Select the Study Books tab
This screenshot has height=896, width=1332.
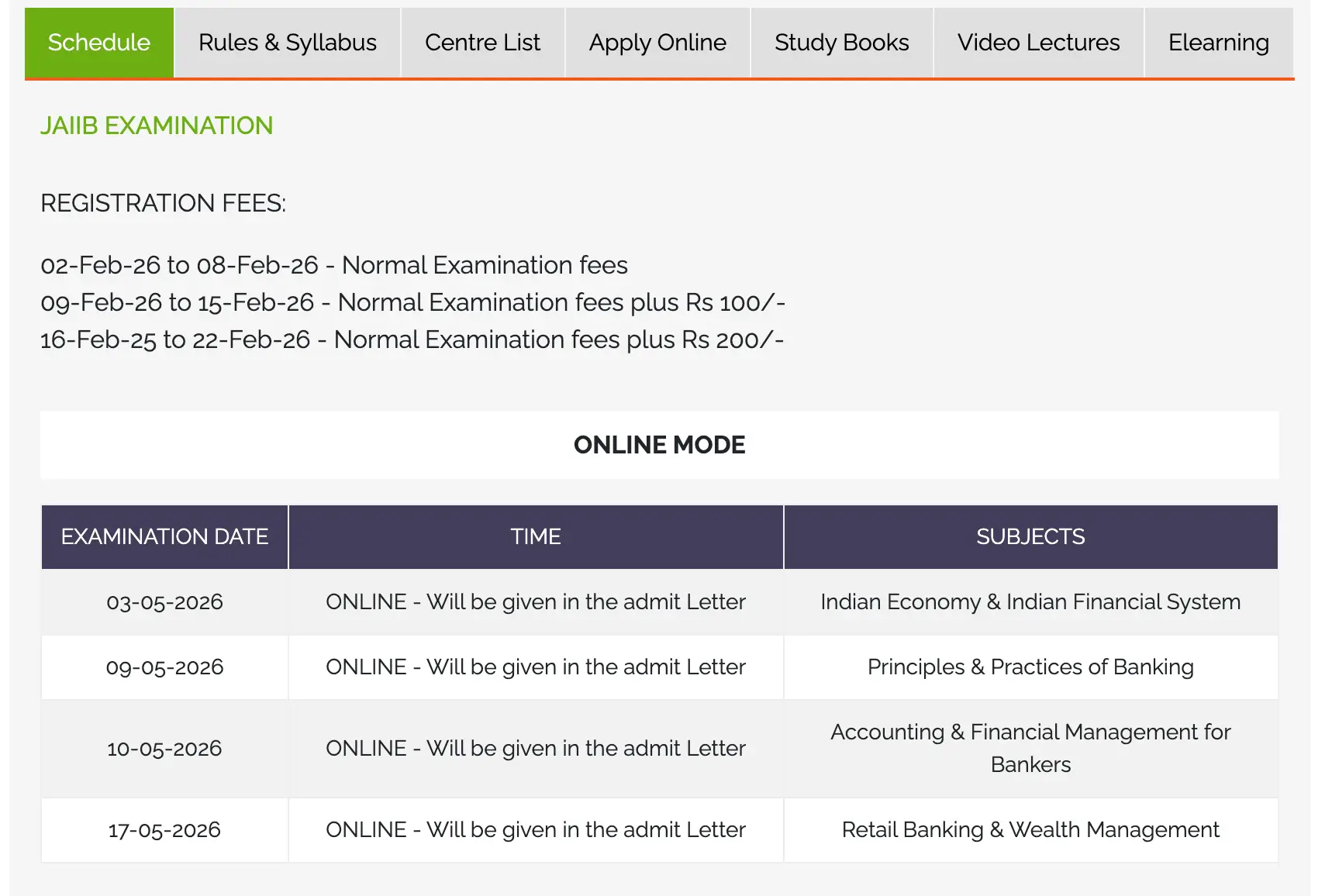tap(841, 43)
